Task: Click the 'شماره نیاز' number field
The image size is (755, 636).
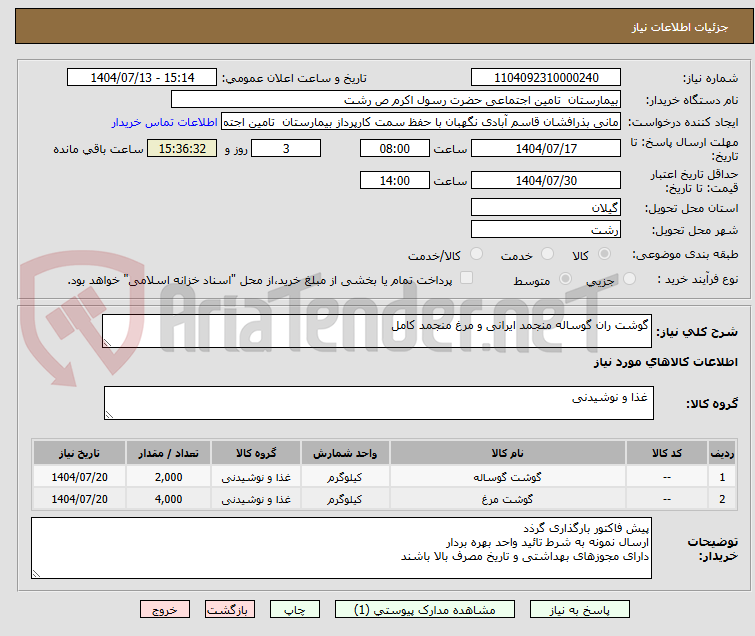Action: click(545, 78)
